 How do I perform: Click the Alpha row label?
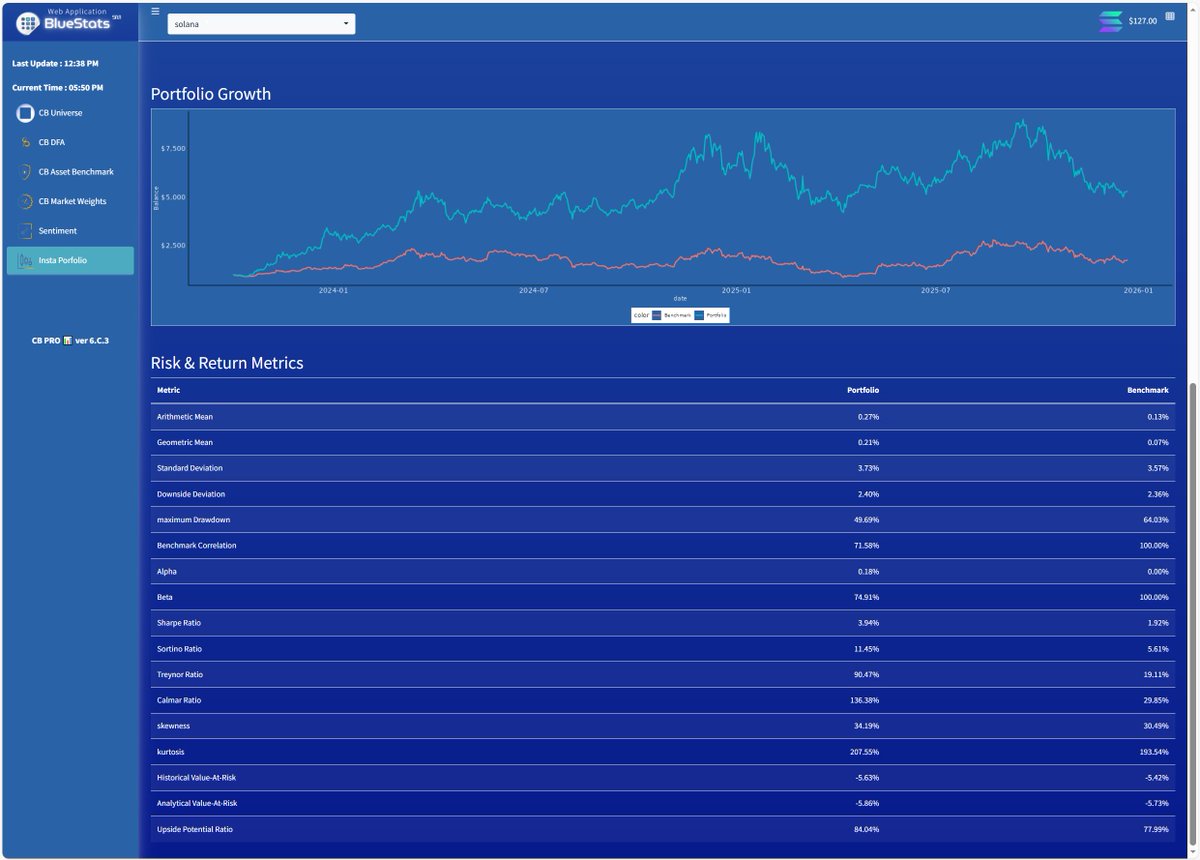click(x=167, y=571)
